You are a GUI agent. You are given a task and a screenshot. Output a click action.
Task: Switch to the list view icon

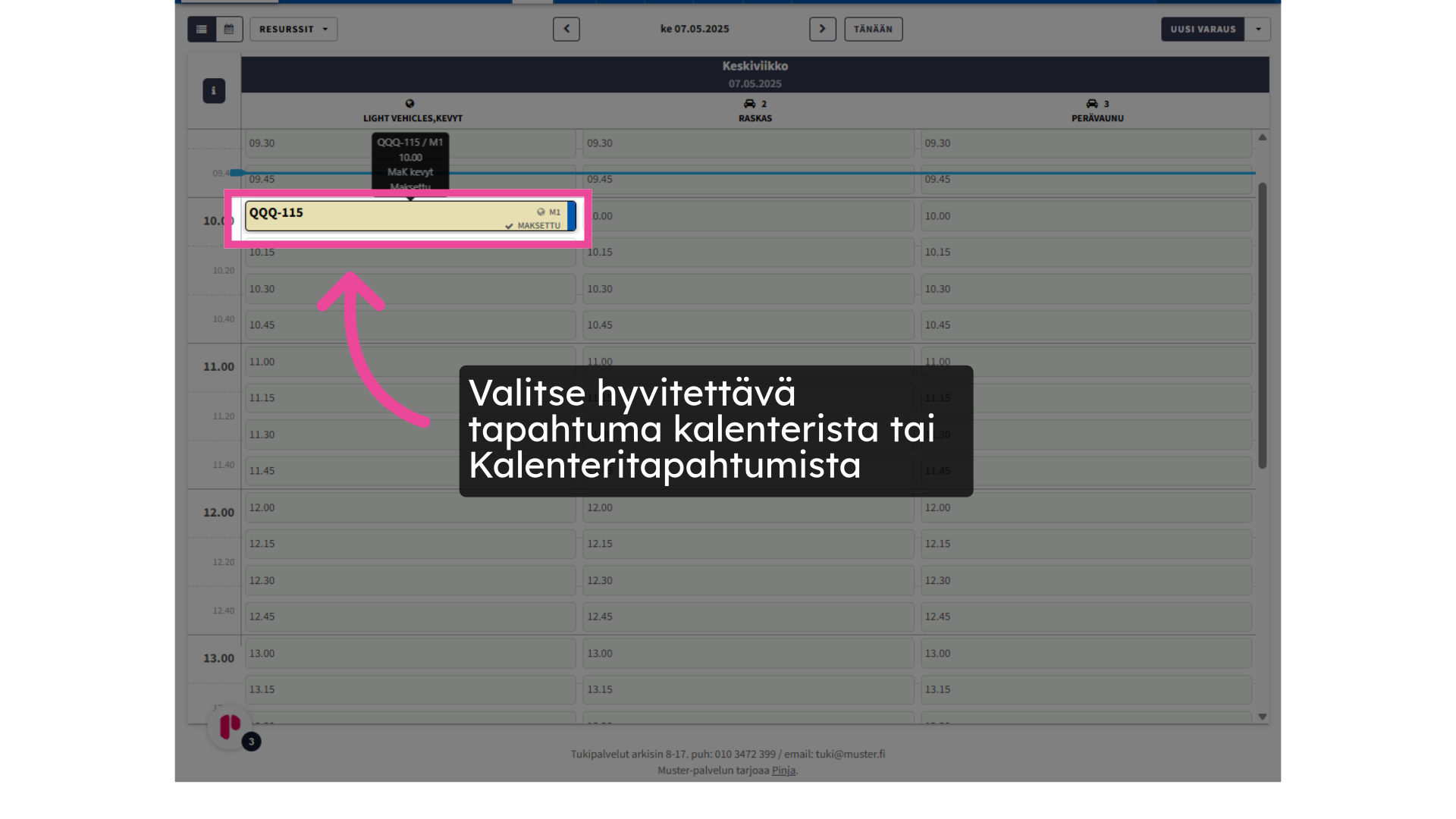[202, 29]
